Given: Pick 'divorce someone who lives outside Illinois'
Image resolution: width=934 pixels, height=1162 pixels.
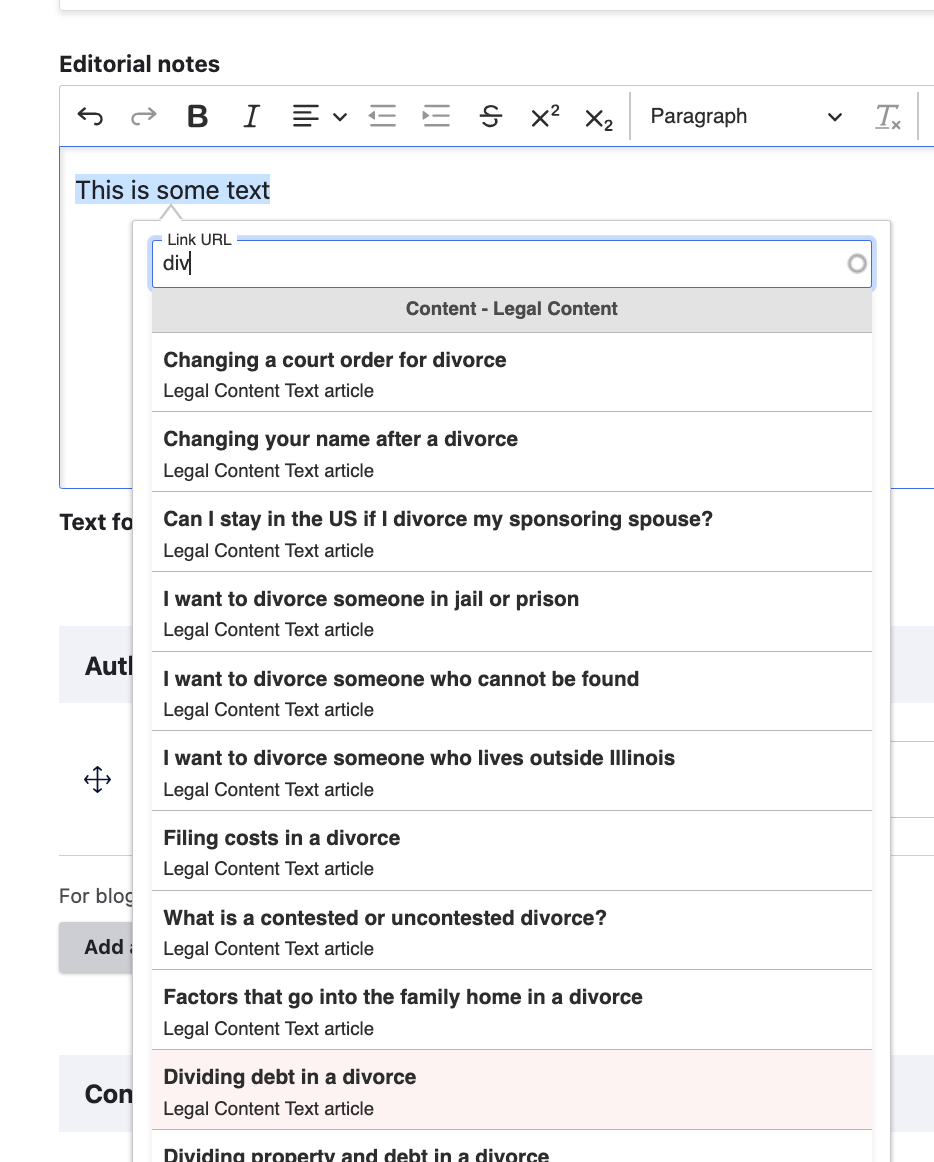Looking at the screenshot, I should 511,771.
